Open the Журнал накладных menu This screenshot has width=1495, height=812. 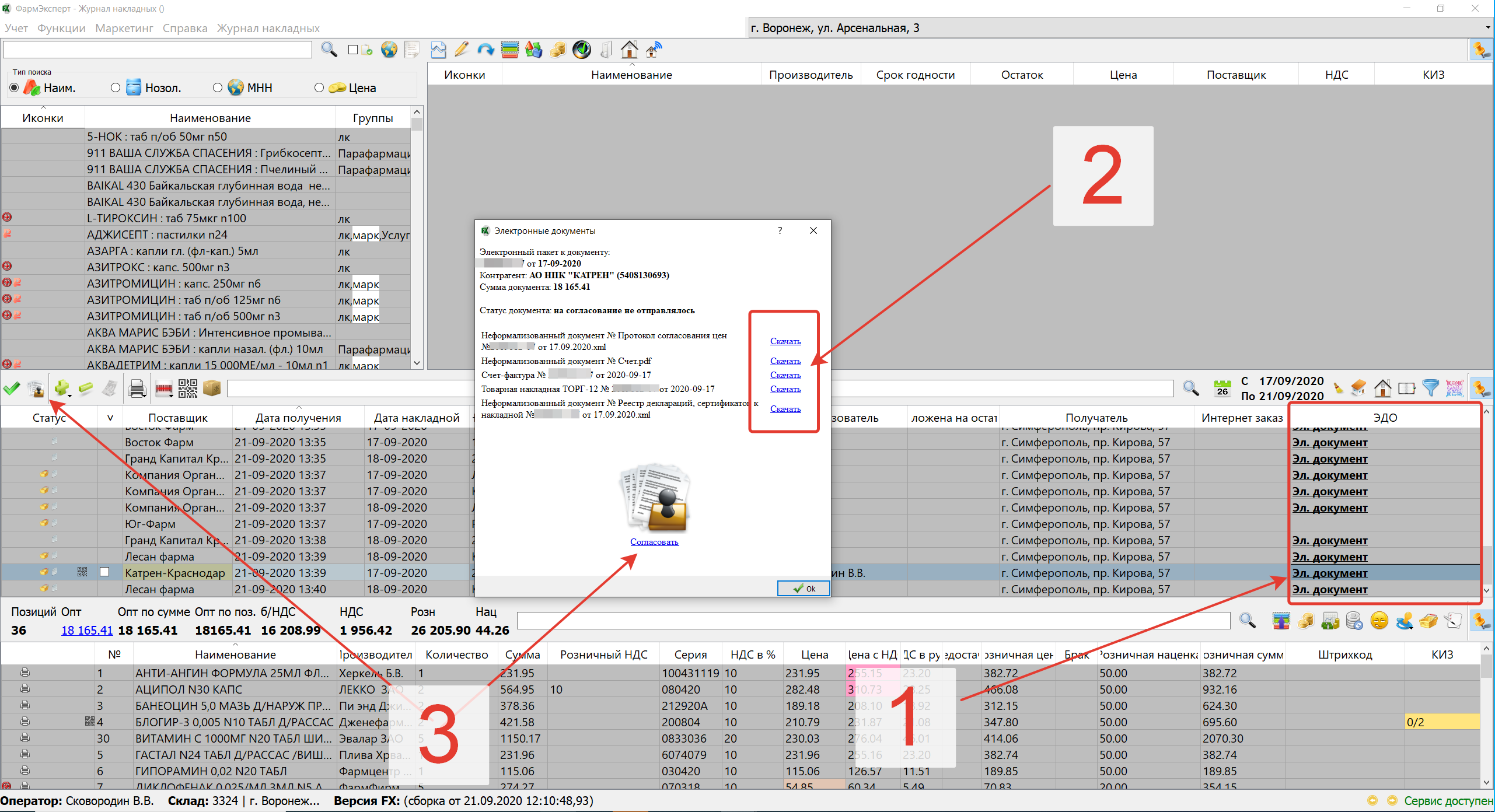(x=268, y=28)
